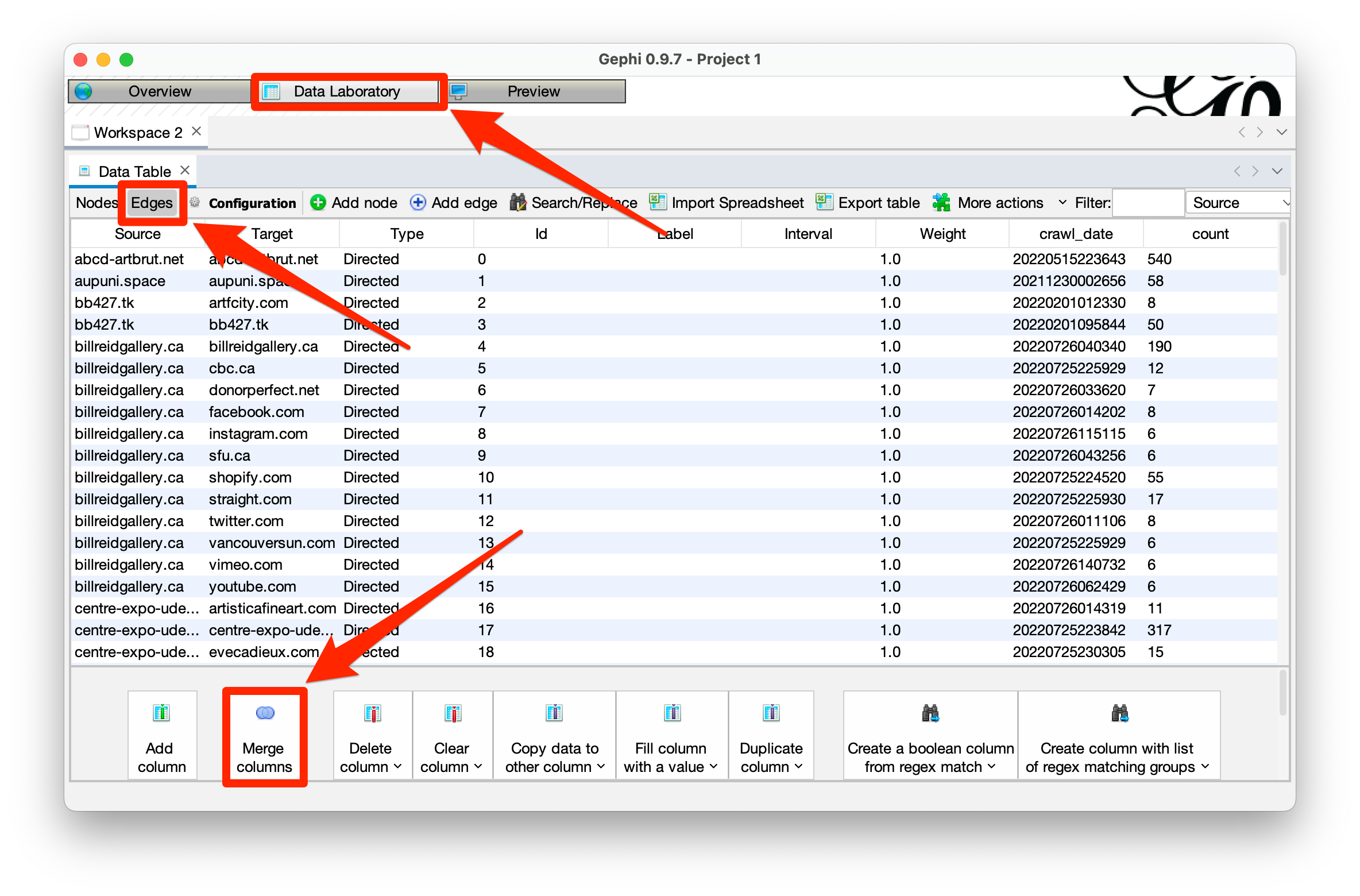The width and height of the screenshot is (1360, 896).
Task: Sort by the Interval column header
Action: point(808,234)
